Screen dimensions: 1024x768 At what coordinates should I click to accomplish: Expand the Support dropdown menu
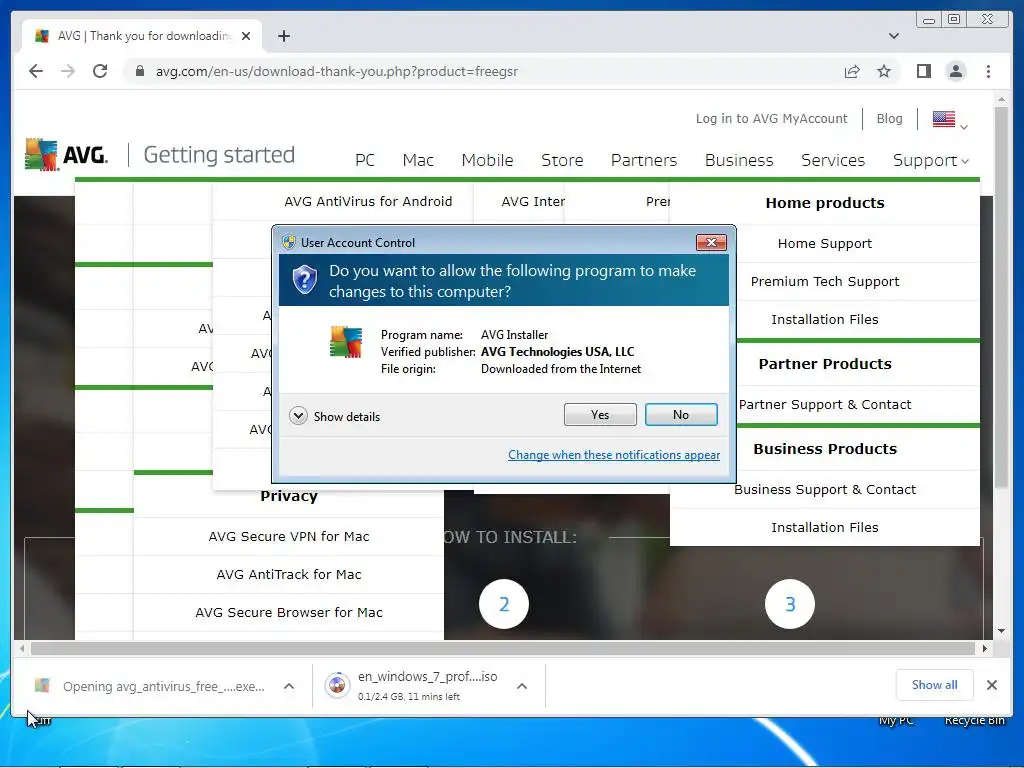tap(931, 160)
